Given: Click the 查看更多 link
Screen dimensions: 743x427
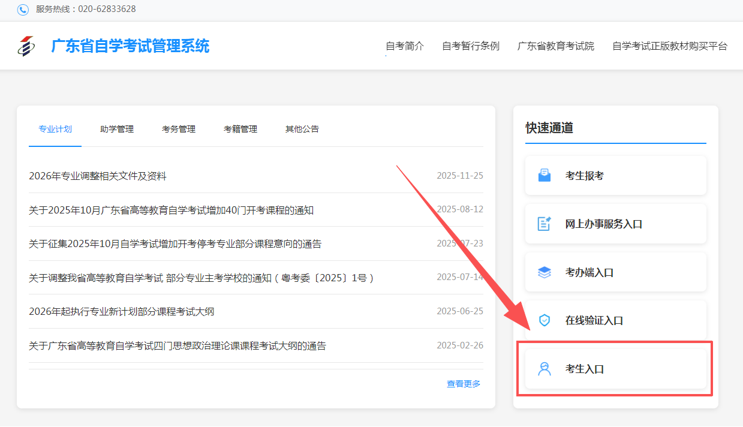Looking at the screenshot, I should (x=463, y=384).
